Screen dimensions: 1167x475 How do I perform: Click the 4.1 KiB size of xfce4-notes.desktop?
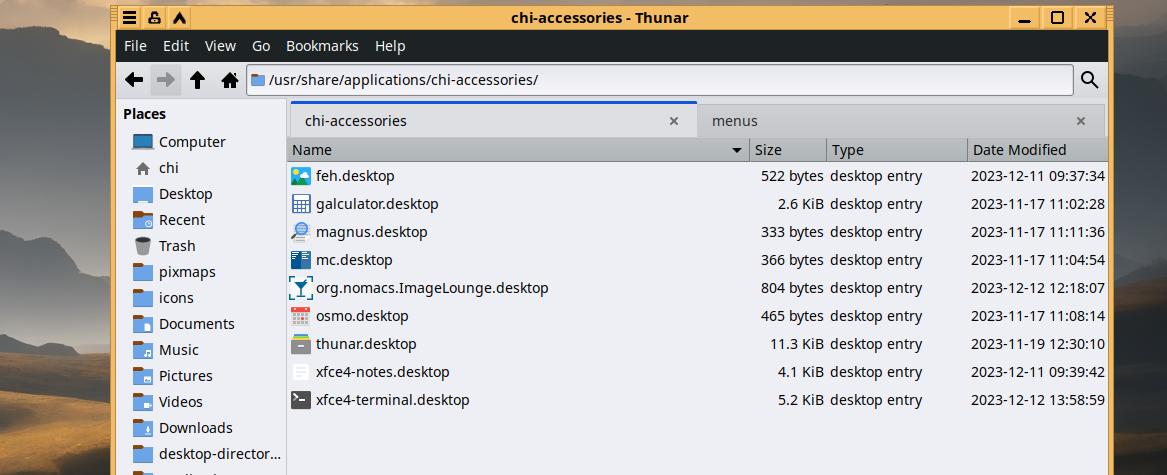(x=801, y=372)
